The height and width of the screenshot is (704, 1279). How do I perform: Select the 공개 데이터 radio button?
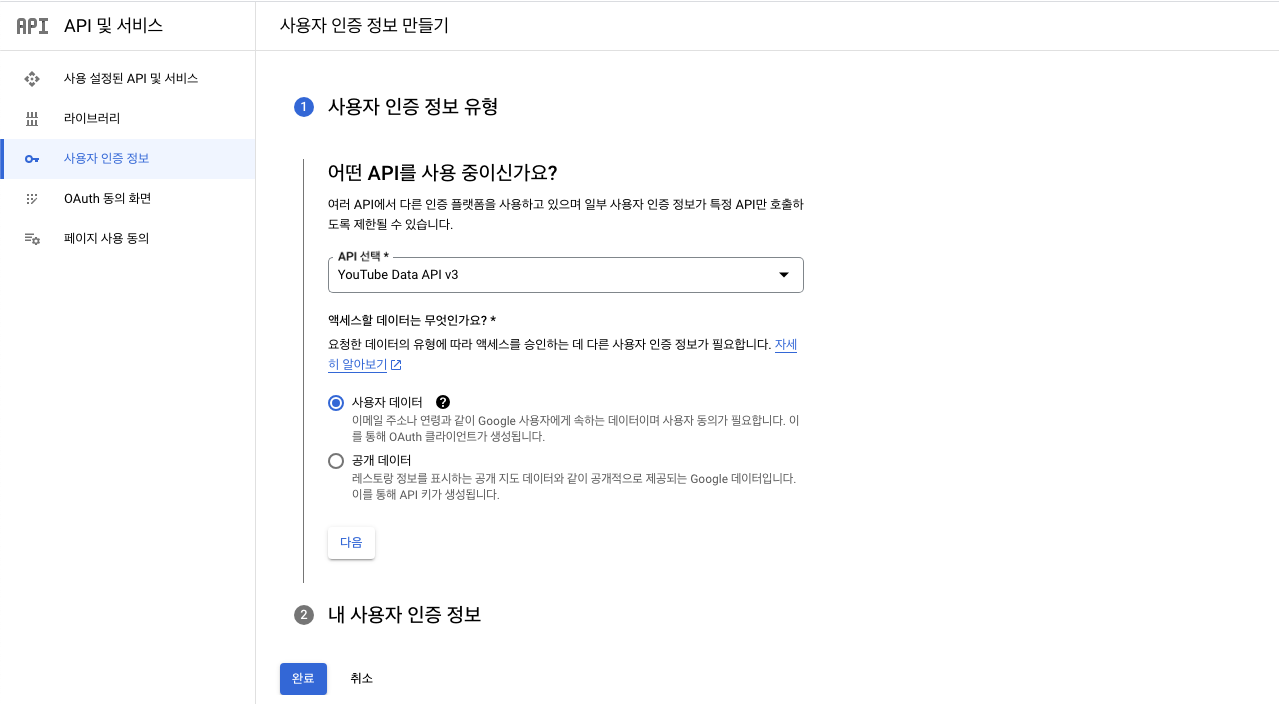coord(336,461)
